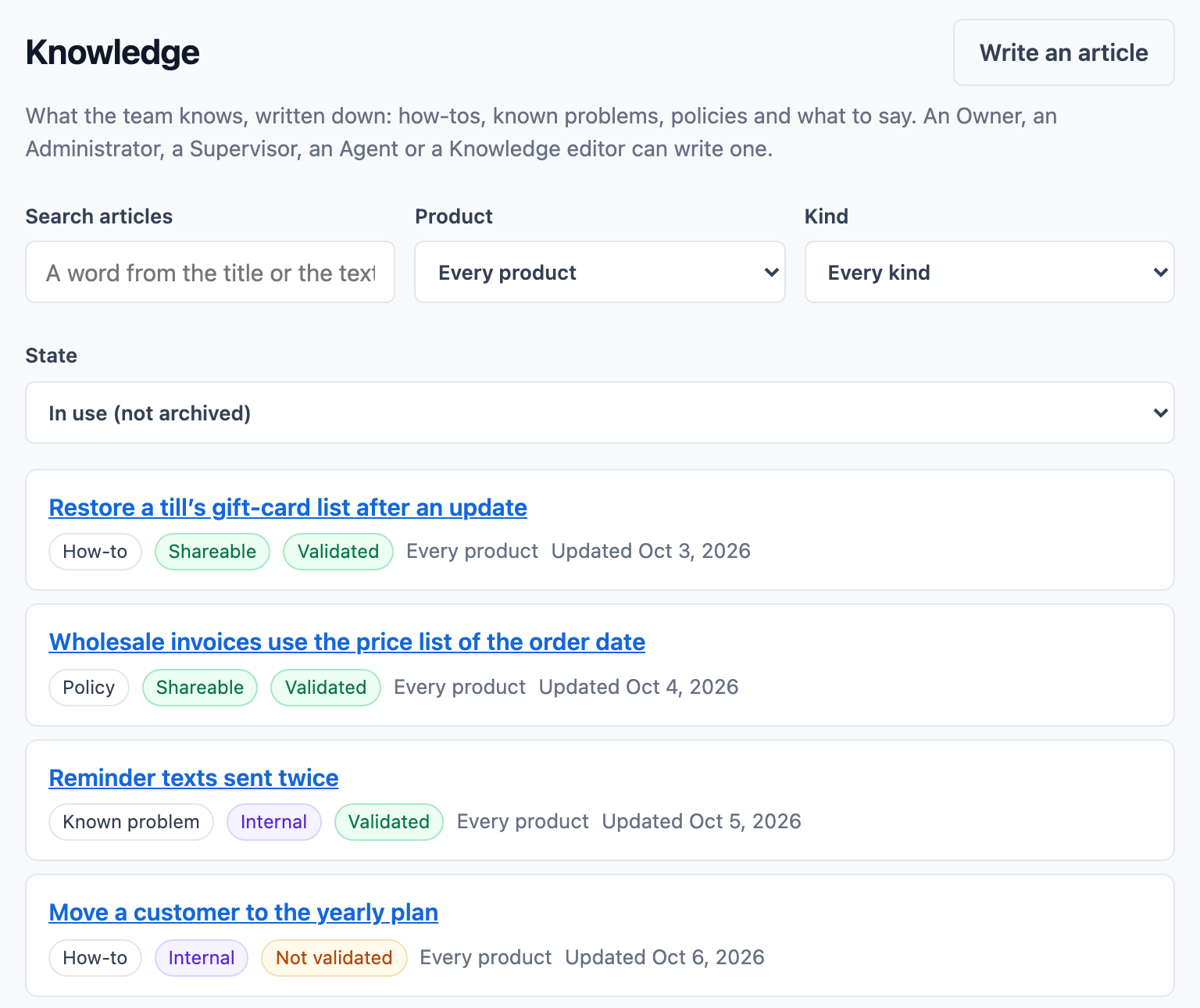Expand the State dropdown showing In use
Screen dimensions: 1200x1008
pyautogui.click(x=599, y=413)
